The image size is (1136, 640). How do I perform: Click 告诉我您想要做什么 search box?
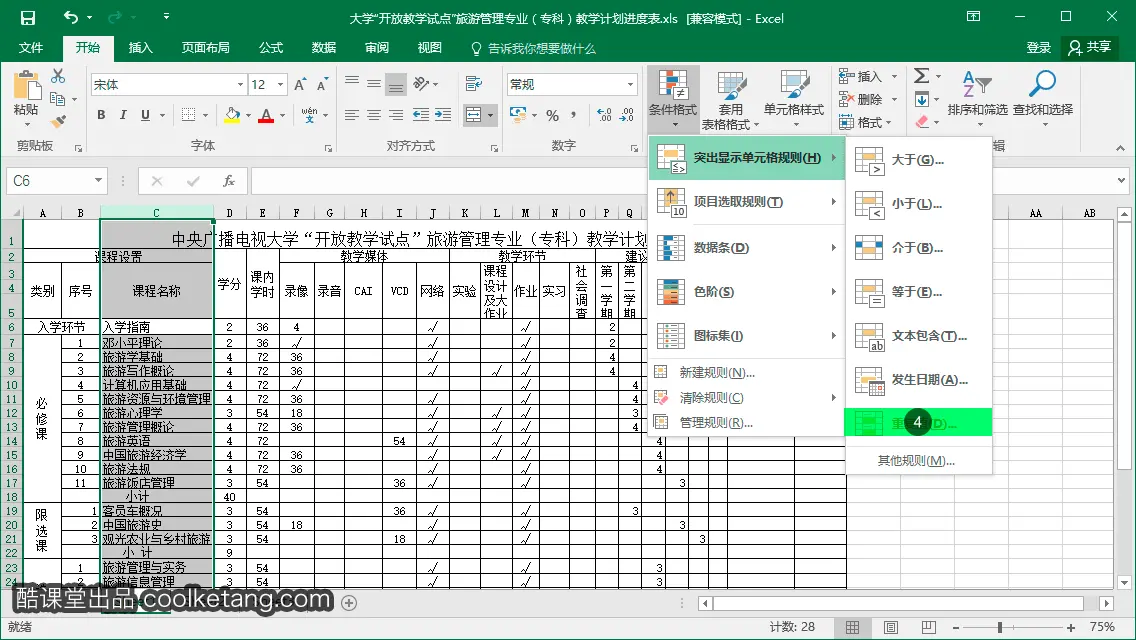click(x=533, y=49)
